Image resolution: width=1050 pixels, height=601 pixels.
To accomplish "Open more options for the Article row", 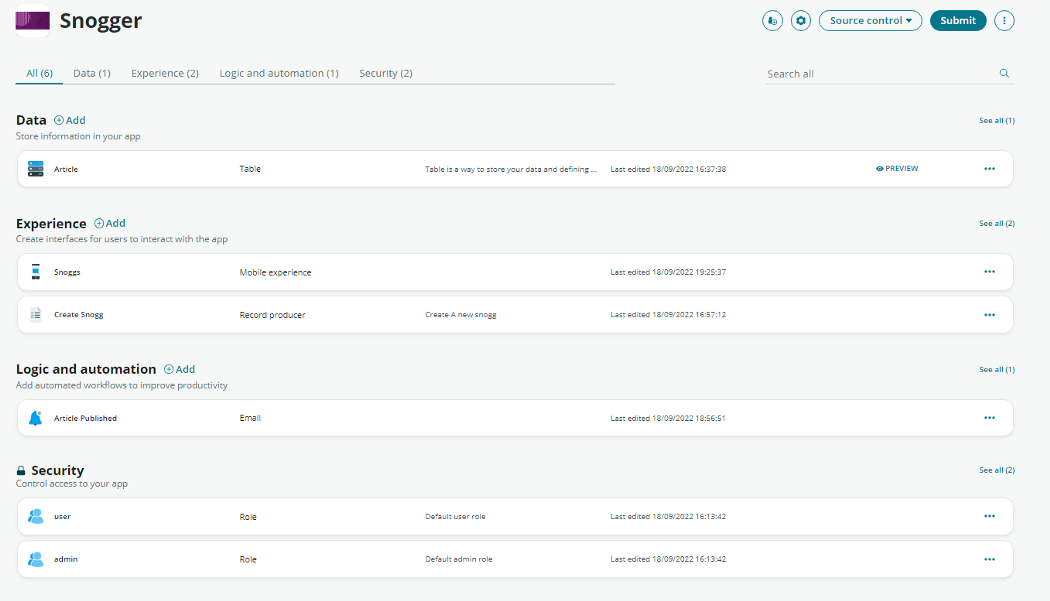I will coord(989,169).
